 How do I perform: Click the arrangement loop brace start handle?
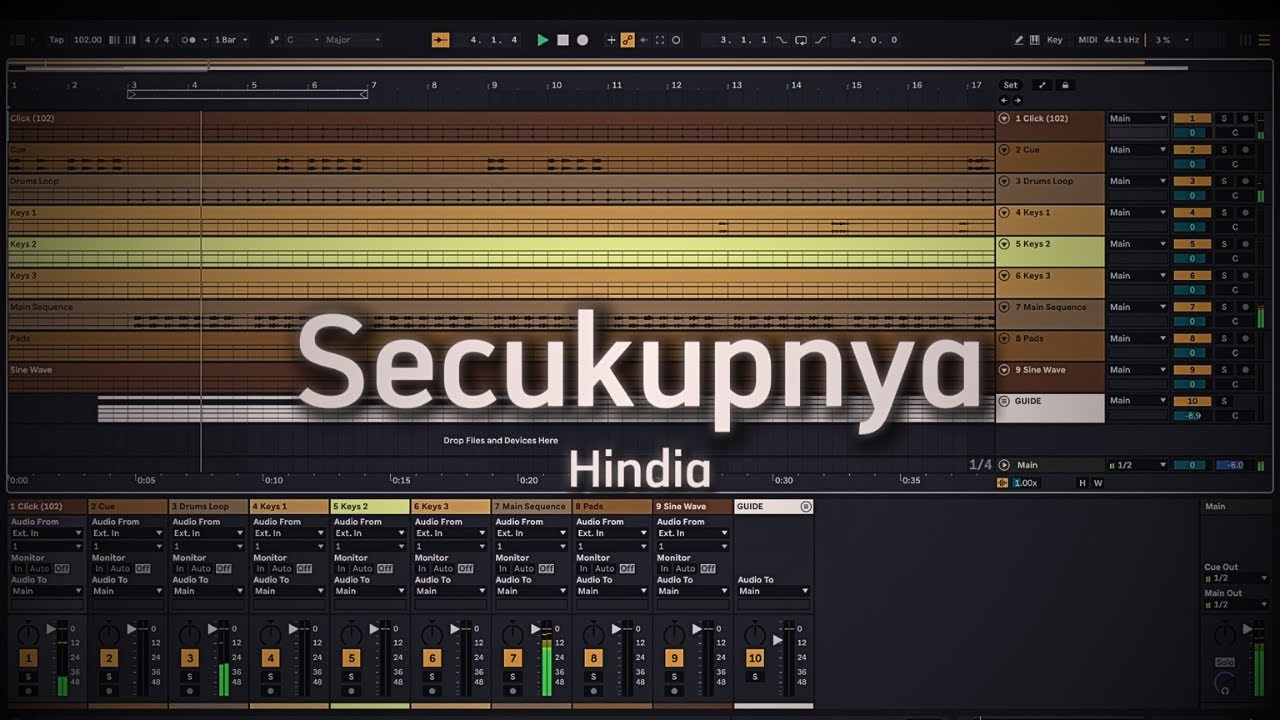pyautogui.click(x=131, y=95)
